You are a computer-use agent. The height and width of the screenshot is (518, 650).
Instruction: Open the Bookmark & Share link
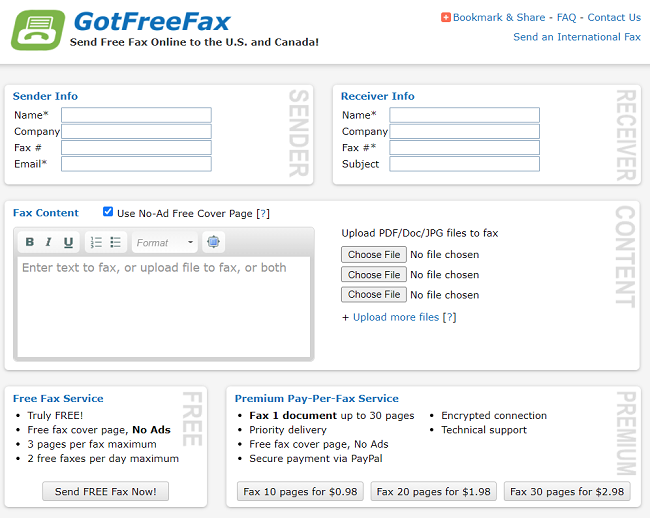click(x=499, y=17)
